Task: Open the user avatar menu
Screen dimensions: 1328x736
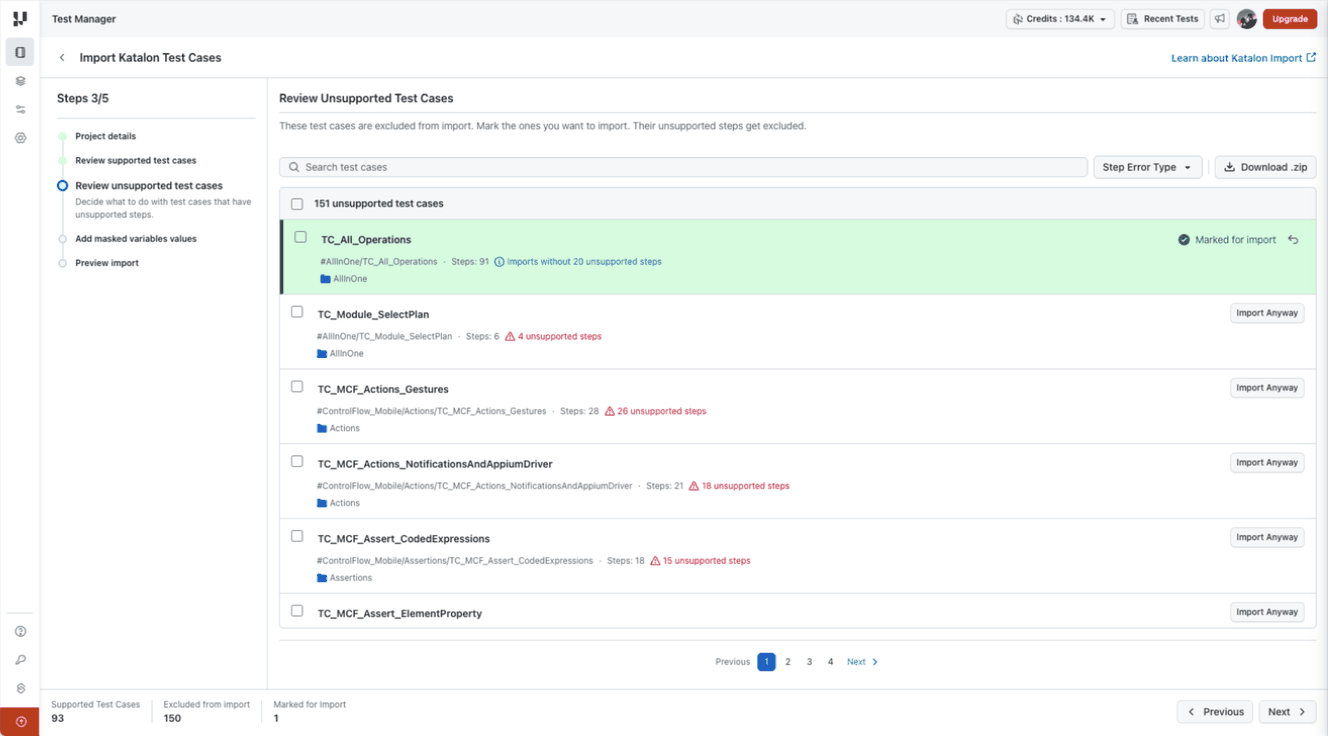Action: coord(1246,19)
